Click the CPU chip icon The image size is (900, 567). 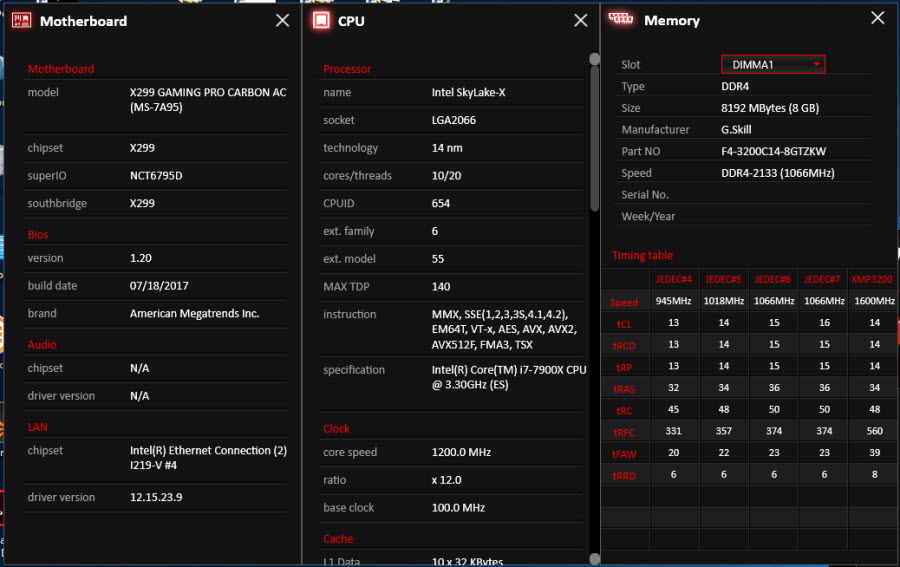321,20
